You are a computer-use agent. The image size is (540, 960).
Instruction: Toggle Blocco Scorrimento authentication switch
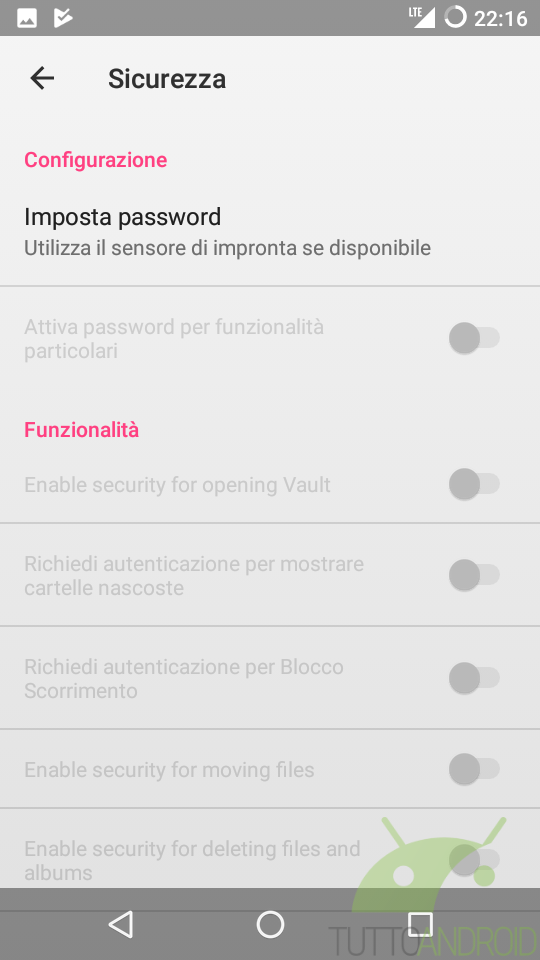tap(474, 678)
